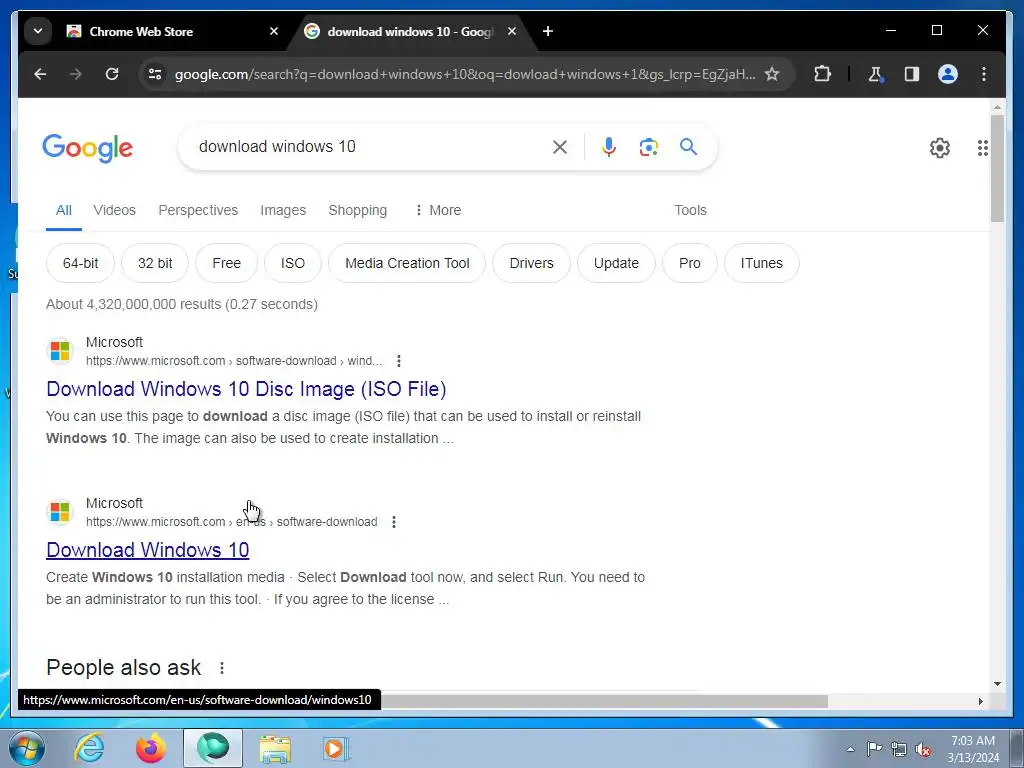The image size is (1024, 768).
Task: Close the Chrome Web Store tab
Action: point(274,31)
